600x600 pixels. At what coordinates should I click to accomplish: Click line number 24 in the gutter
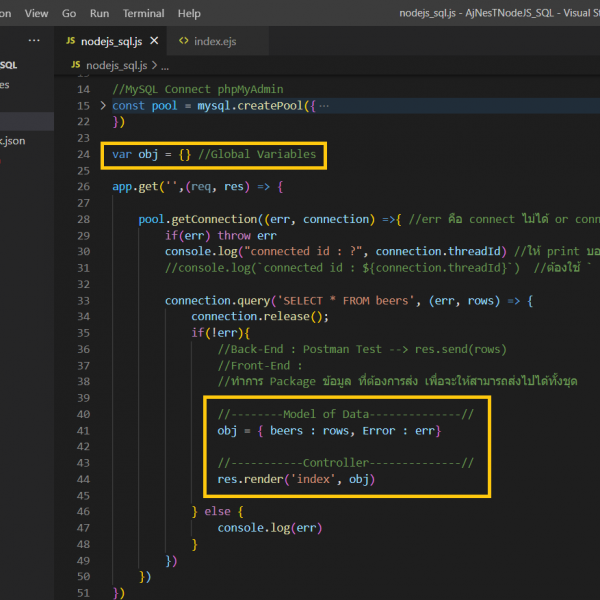click(82, 154)
